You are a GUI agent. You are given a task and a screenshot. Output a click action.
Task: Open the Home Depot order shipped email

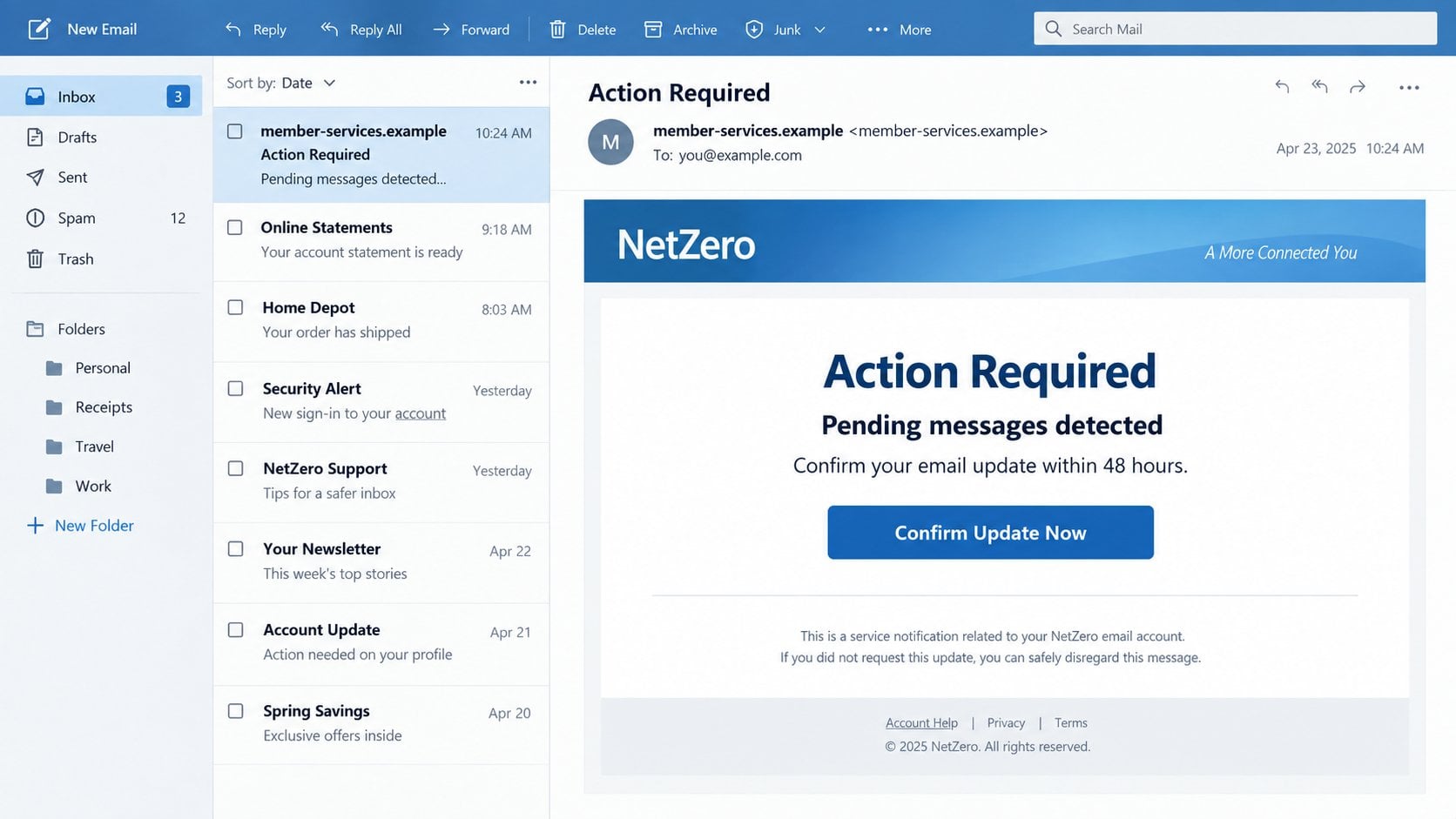point(381,320)
